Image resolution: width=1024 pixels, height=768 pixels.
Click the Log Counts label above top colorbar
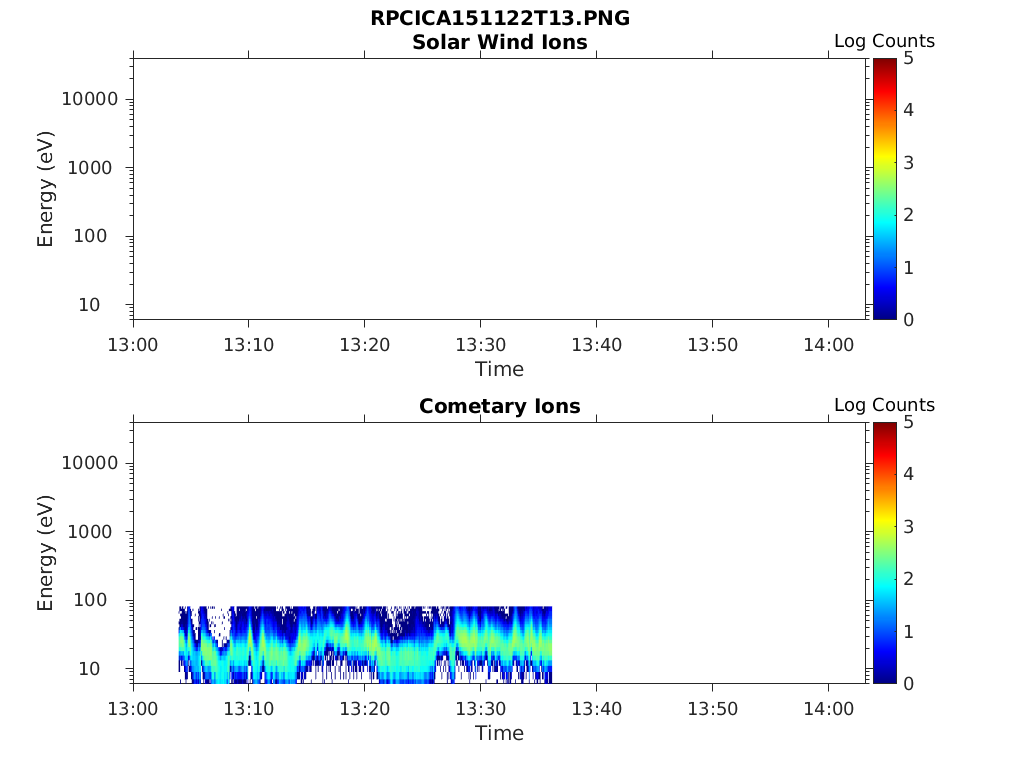tap(884, 41)
